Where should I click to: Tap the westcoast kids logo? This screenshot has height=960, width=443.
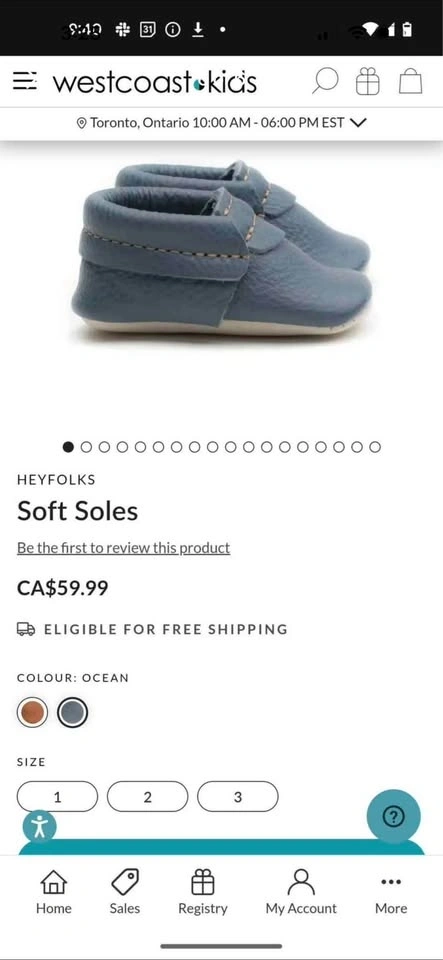coord(155,82)
